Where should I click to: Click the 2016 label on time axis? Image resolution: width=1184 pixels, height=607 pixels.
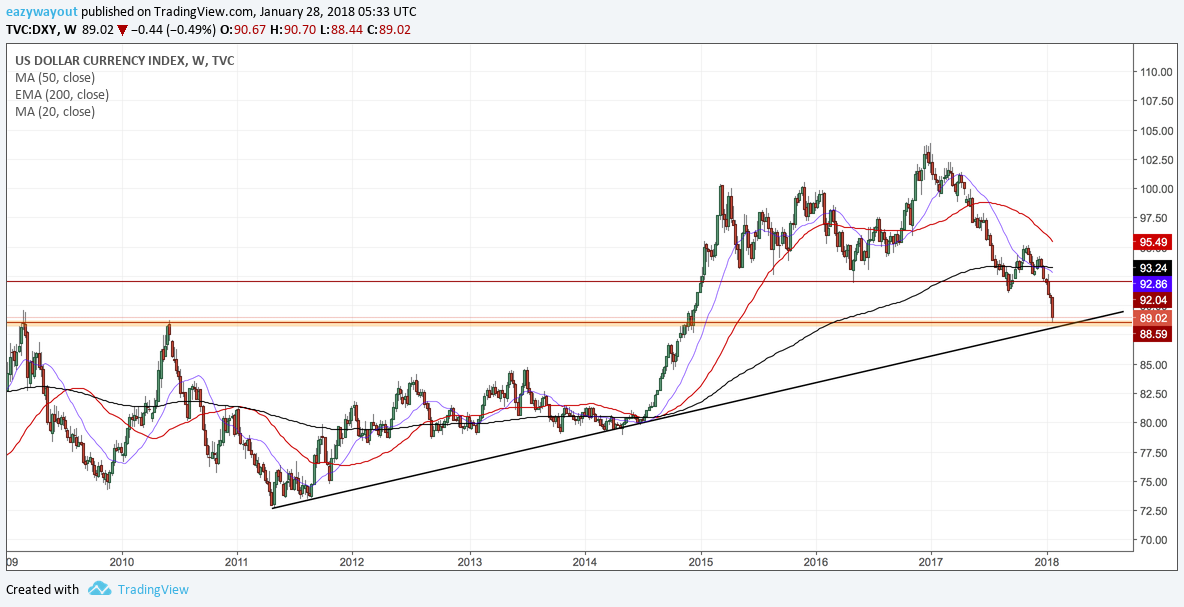point(816,562)
